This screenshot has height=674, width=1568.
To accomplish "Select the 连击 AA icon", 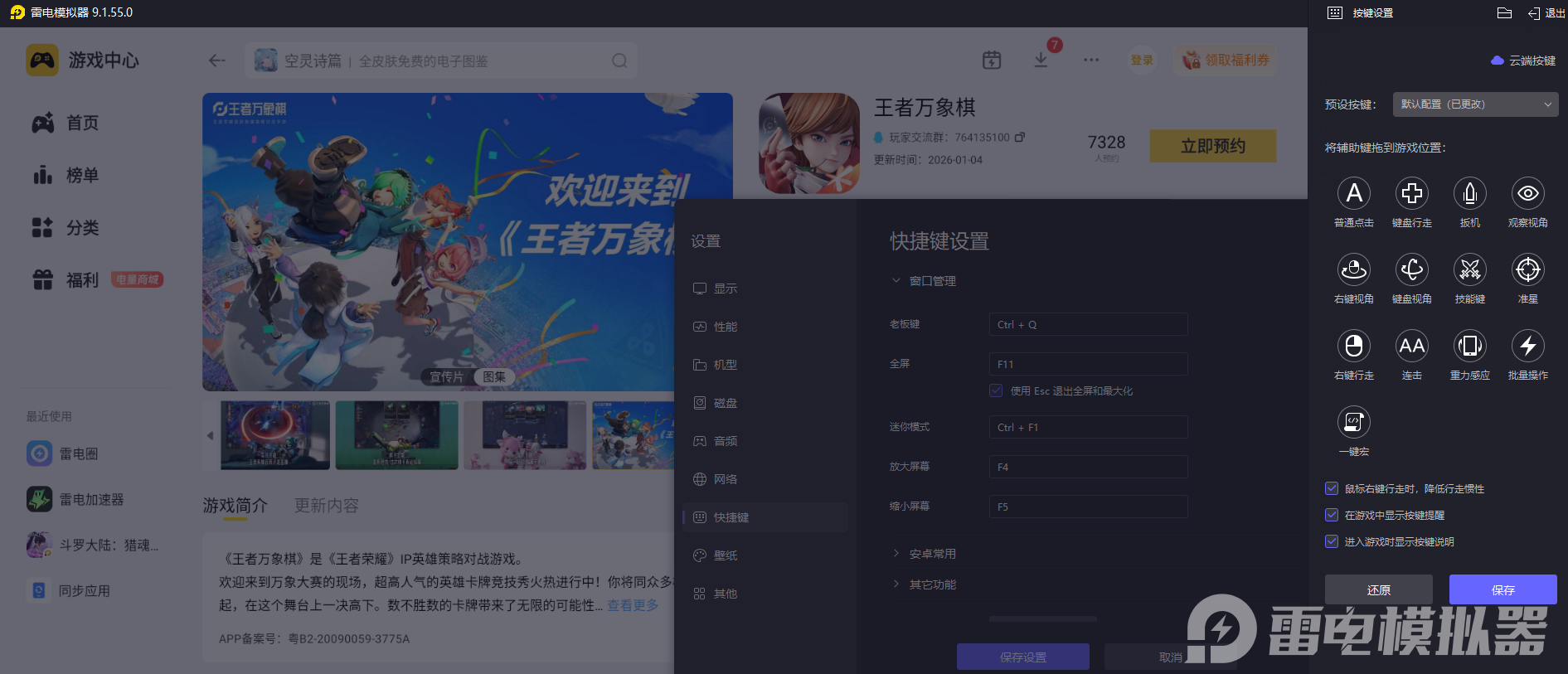I will [1412, 346].
